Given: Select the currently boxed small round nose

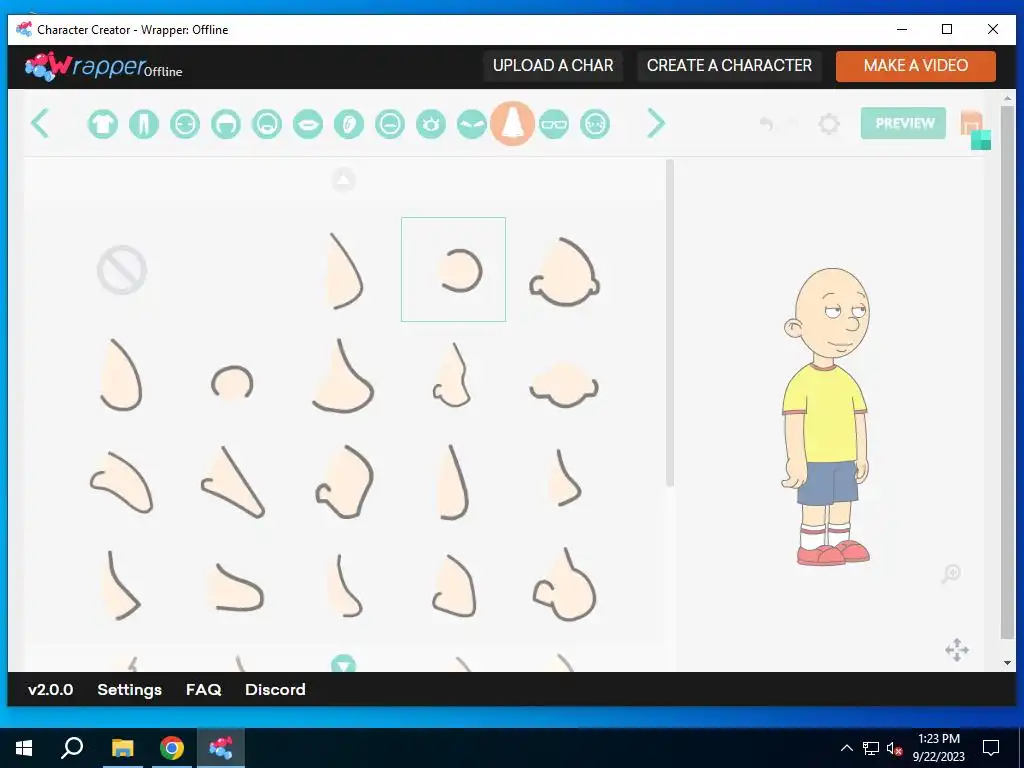Looking at the screenshot, I should pyautogui.click(x=453, y=269).
